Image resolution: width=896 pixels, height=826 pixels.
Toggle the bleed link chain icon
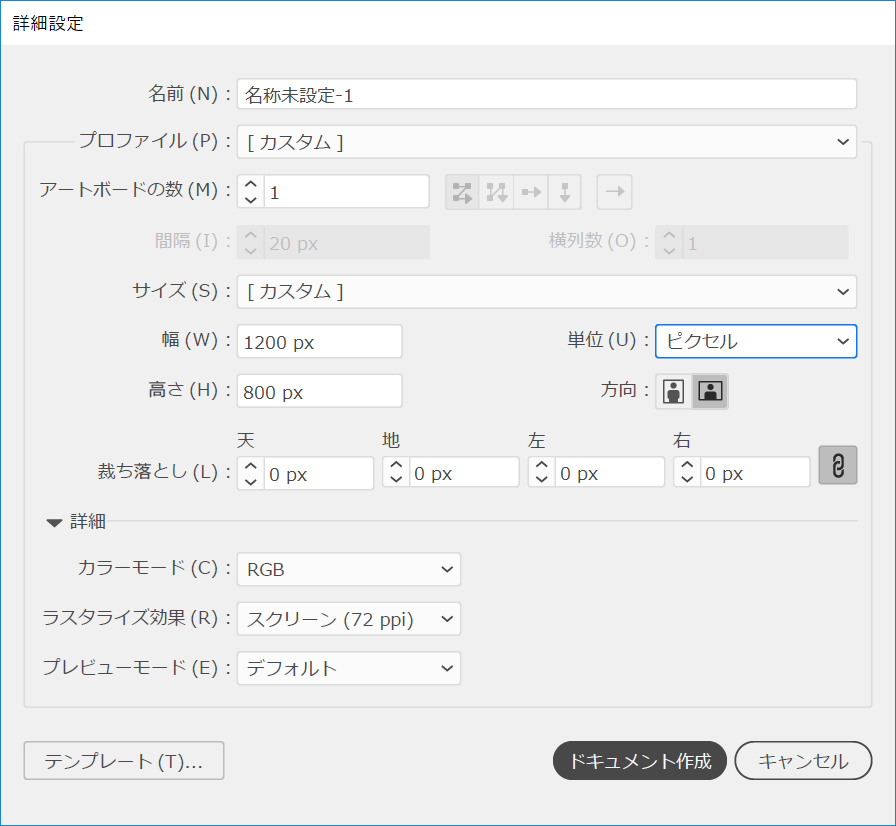(x=838, y=466)
